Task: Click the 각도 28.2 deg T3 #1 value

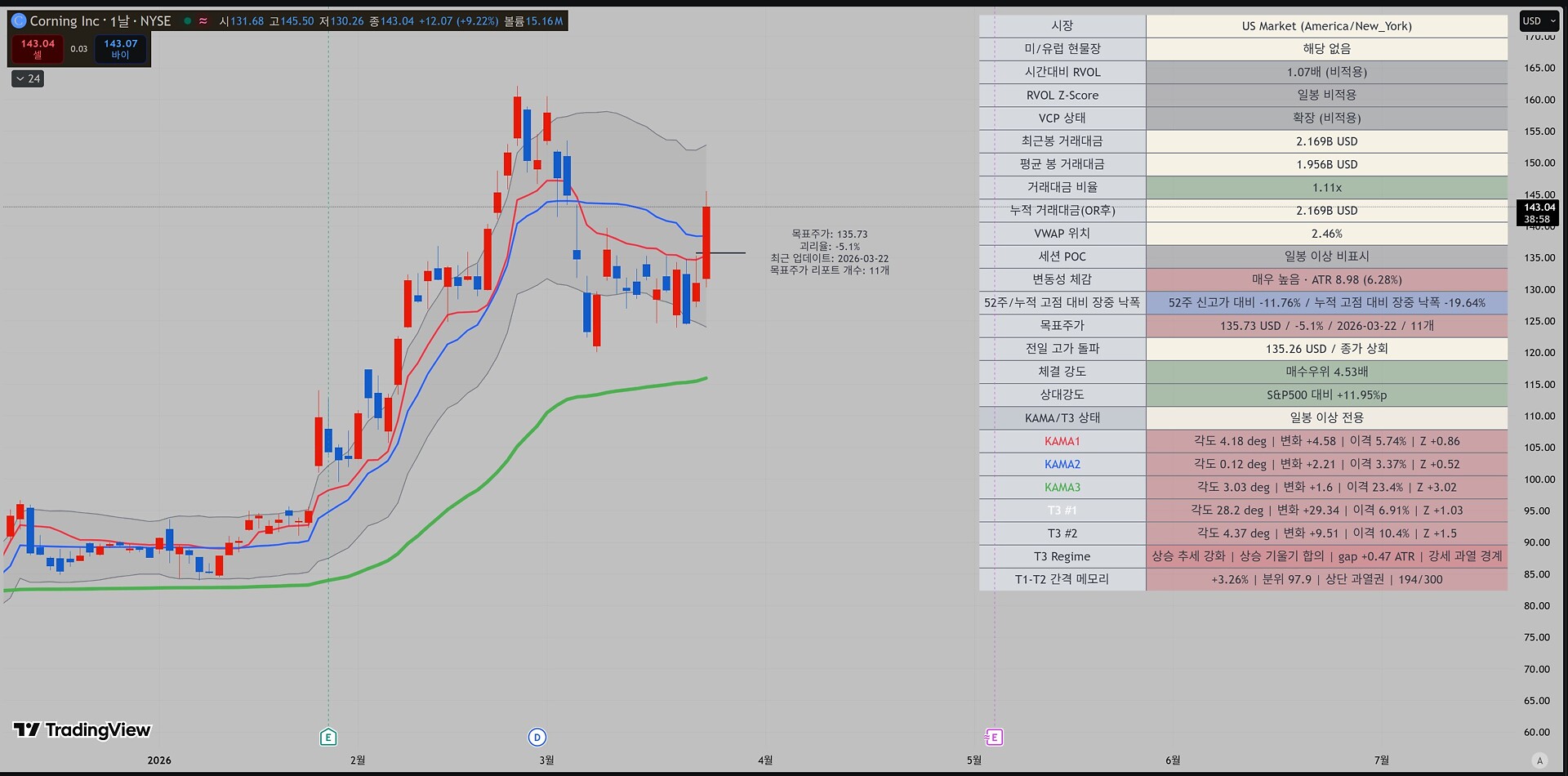Action: click(1326, 511)
